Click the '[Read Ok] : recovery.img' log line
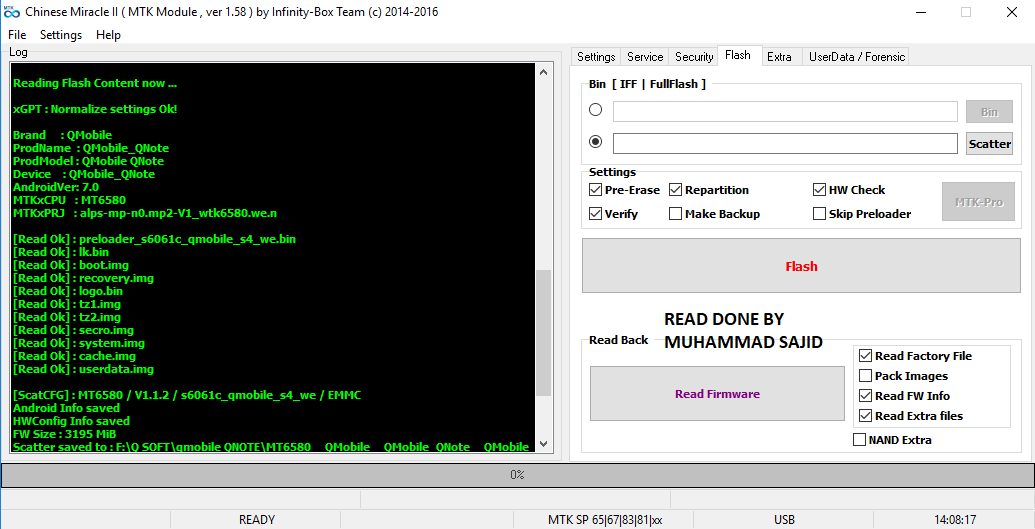 [x=83, y=278]
